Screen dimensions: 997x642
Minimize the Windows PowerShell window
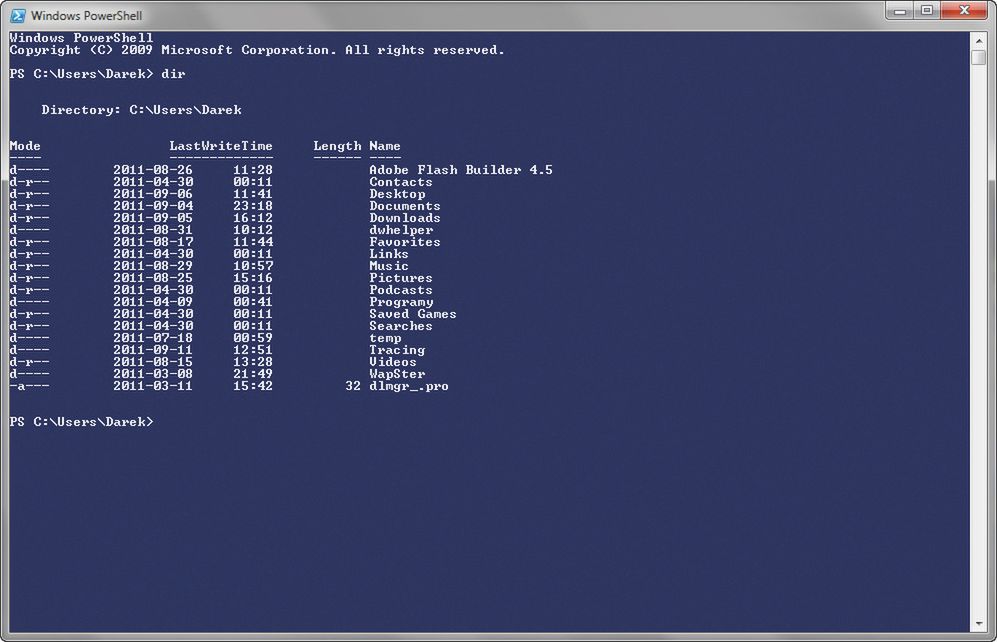click(899, 11)
